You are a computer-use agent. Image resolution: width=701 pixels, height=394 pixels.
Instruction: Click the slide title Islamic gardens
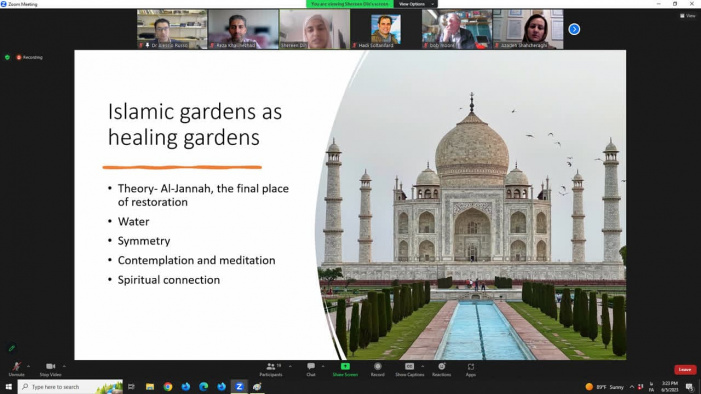[x=195, y=124]
